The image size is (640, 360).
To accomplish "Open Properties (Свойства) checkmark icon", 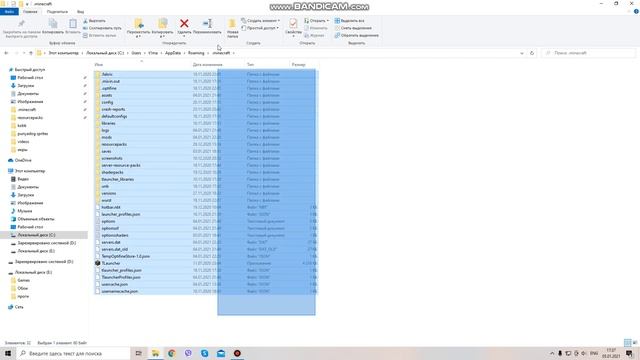I will pyautogui.click(x=293, y=24).
